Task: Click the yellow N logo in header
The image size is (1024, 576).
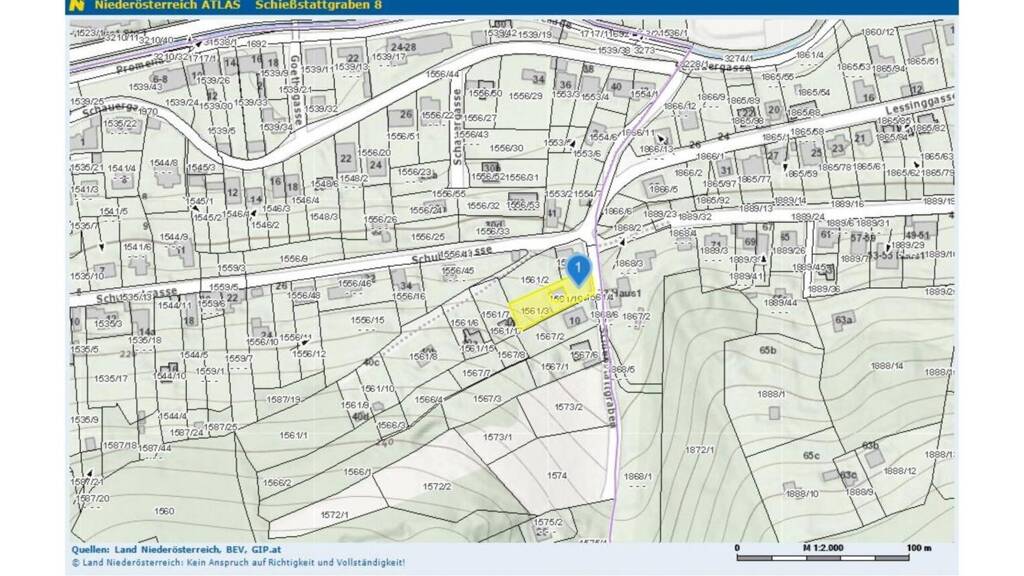Action: click(x=76, y=6)
